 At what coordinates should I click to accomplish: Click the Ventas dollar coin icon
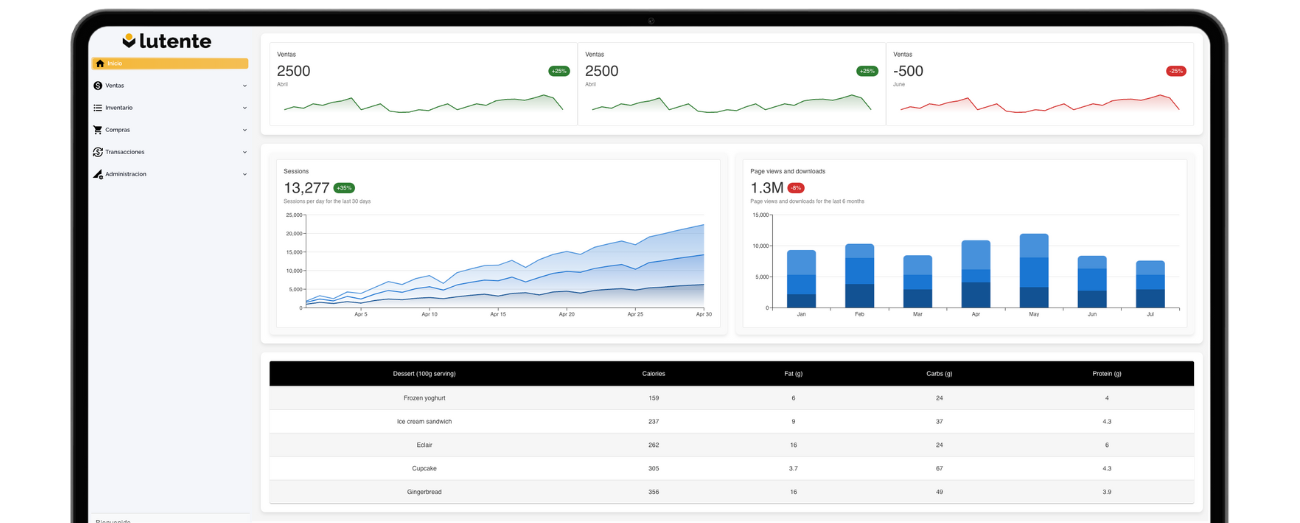(x=98, y=85)
